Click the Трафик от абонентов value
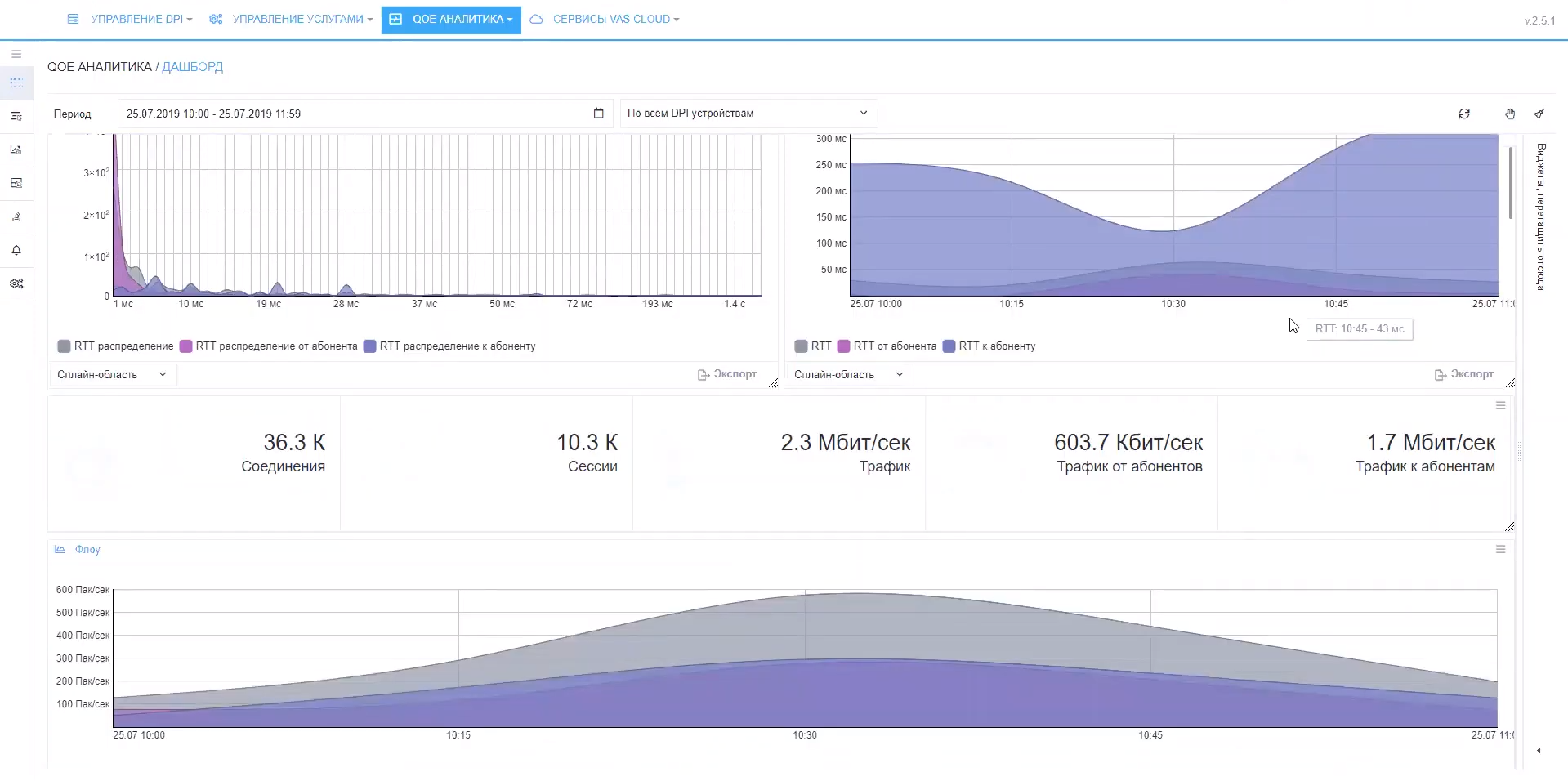 [x=1128, y=442]
